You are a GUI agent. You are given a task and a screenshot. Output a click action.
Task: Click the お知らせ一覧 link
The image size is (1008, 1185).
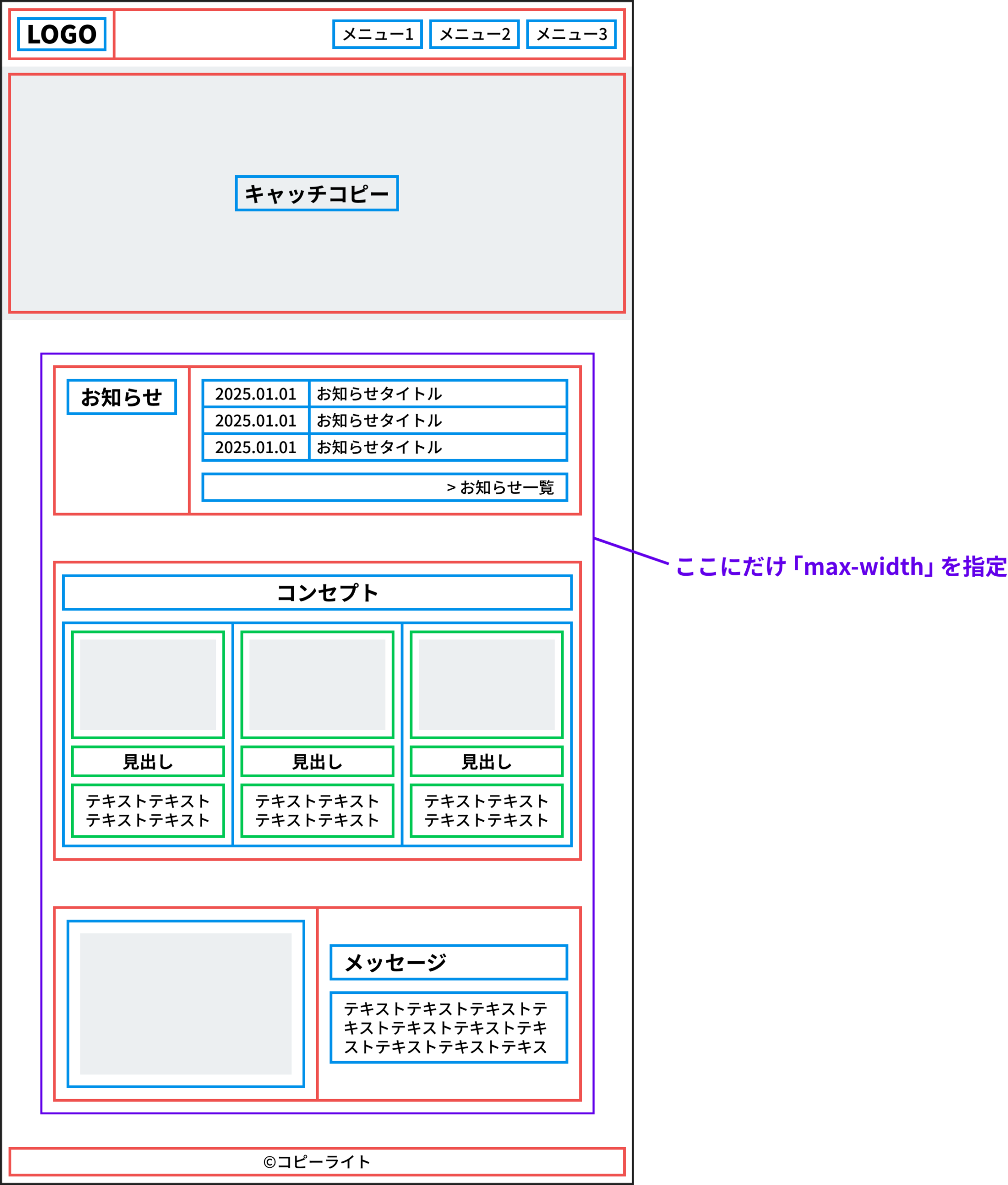coord(500,487)
